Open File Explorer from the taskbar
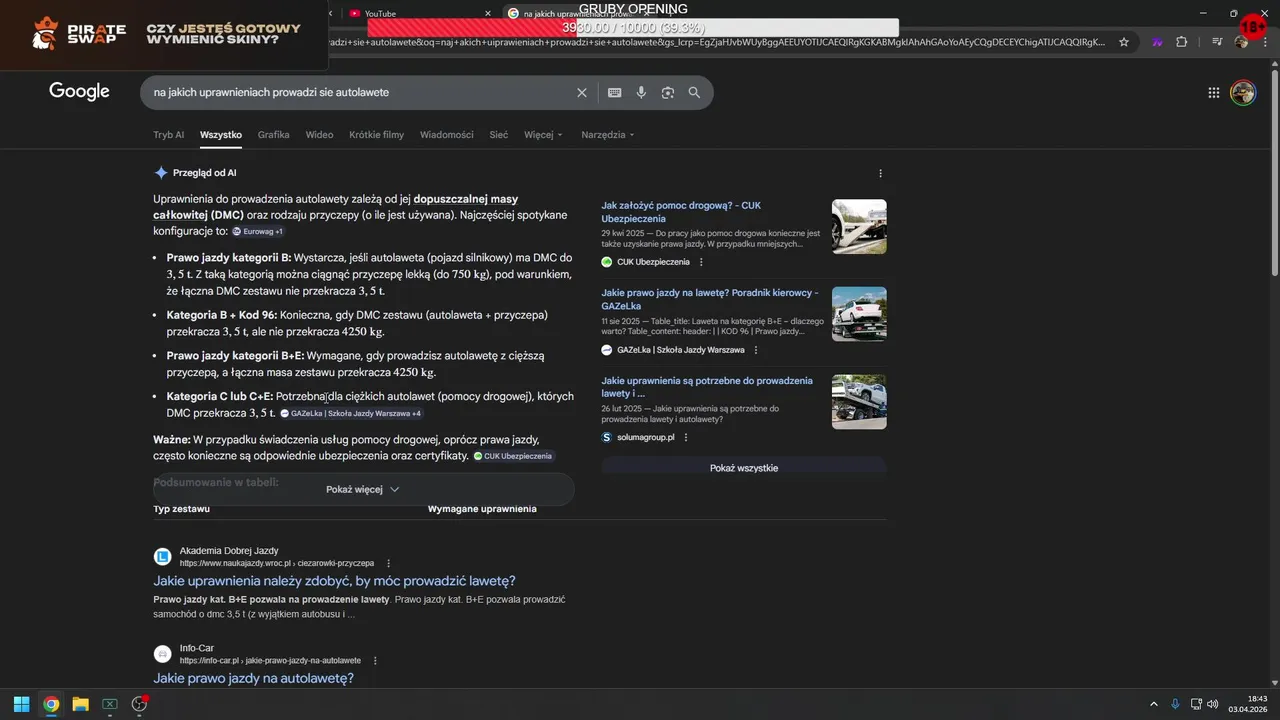 coord(80,704)
